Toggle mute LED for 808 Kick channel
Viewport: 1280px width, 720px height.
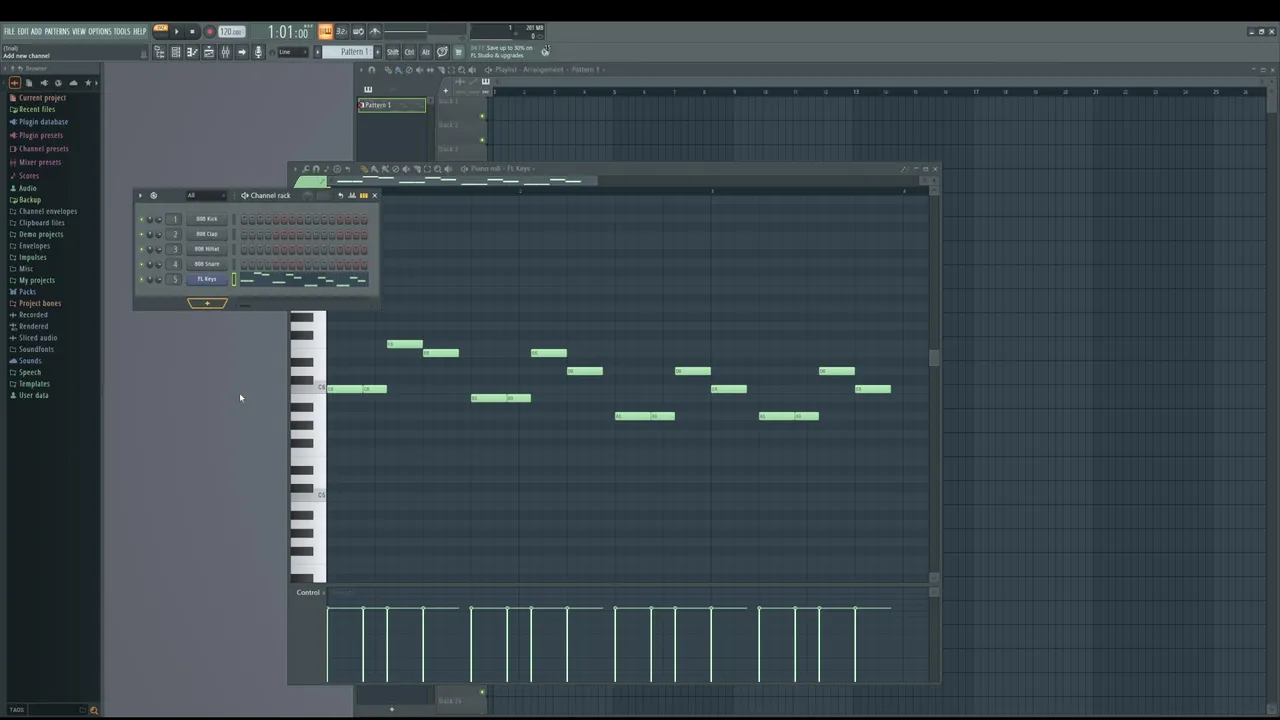[141, 219]
